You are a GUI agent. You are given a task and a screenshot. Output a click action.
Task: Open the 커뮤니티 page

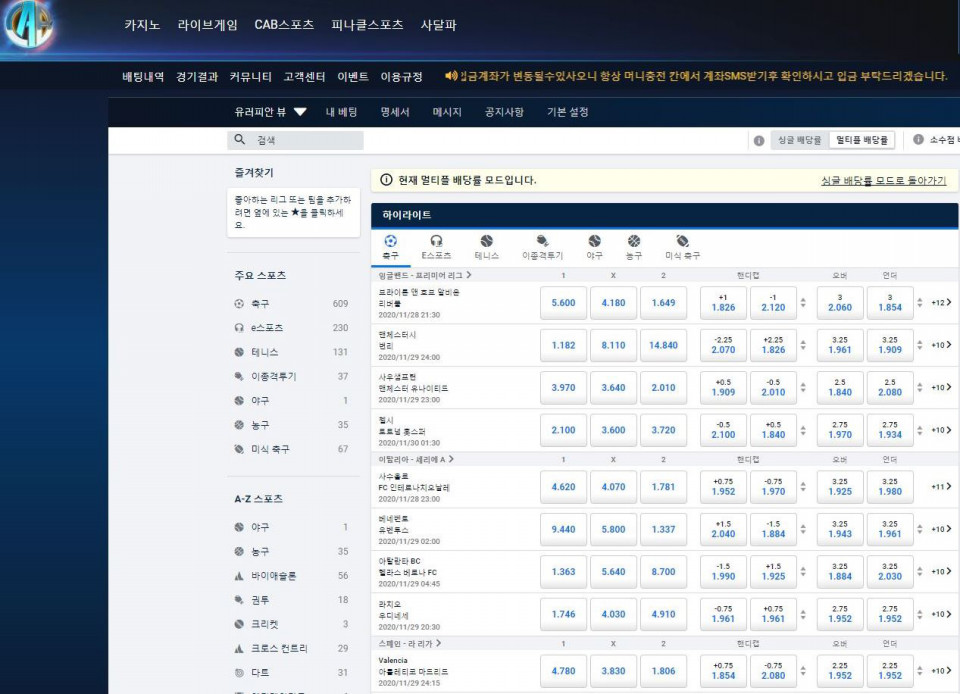pos(250,76)
